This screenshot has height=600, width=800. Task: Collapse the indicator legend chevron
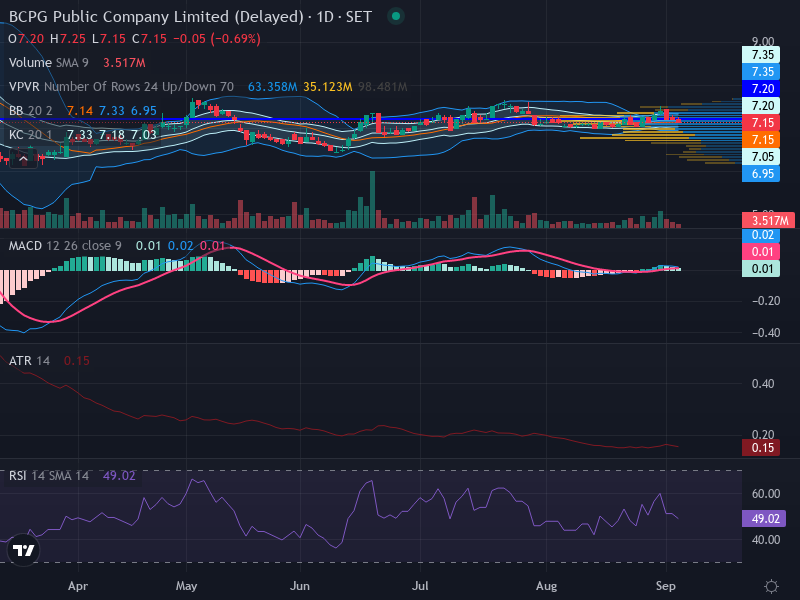(23, 160)
